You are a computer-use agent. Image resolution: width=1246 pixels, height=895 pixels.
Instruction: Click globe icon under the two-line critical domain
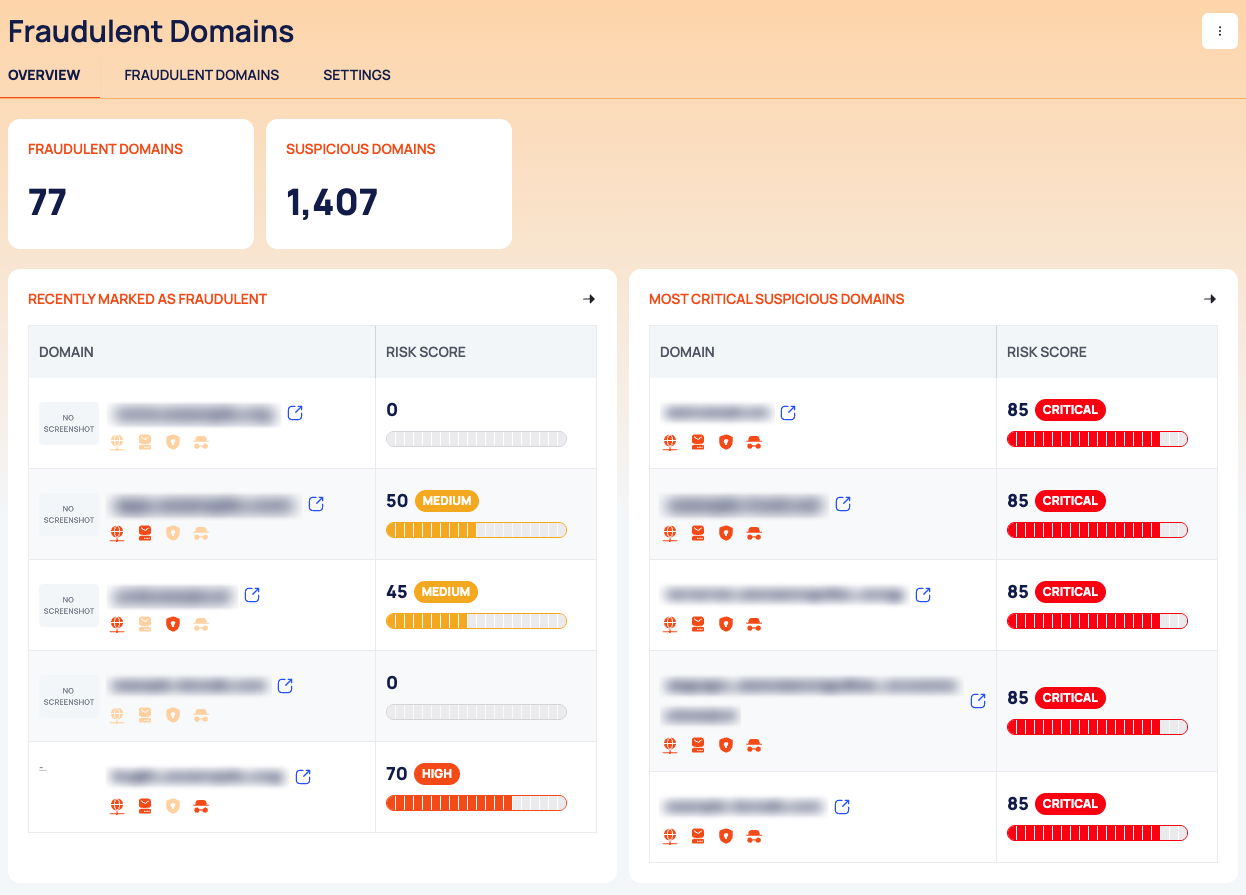pyautogui.click(x=670, y=745)
